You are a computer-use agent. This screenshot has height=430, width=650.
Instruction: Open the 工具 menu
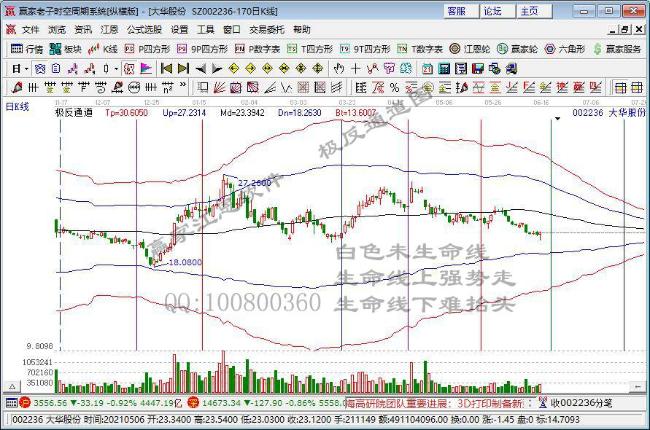tap(206, 30)
